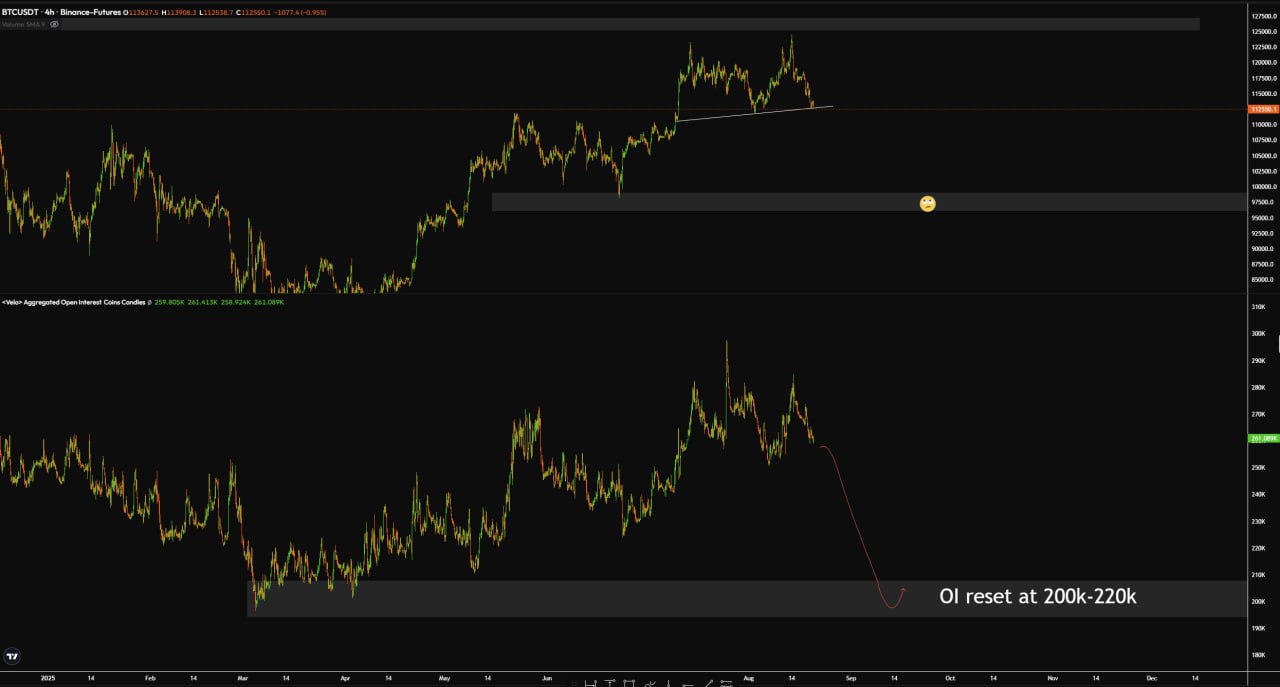
Task: Open the Volume SMA 9 indicator legend
Action: click(22, 24)
